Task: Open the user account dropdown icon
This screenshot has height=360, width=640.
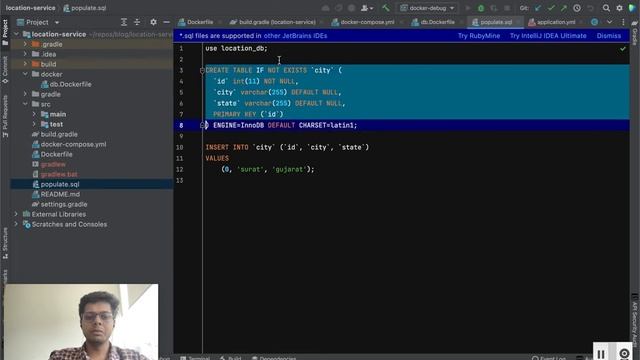Action: coord(367,8)
